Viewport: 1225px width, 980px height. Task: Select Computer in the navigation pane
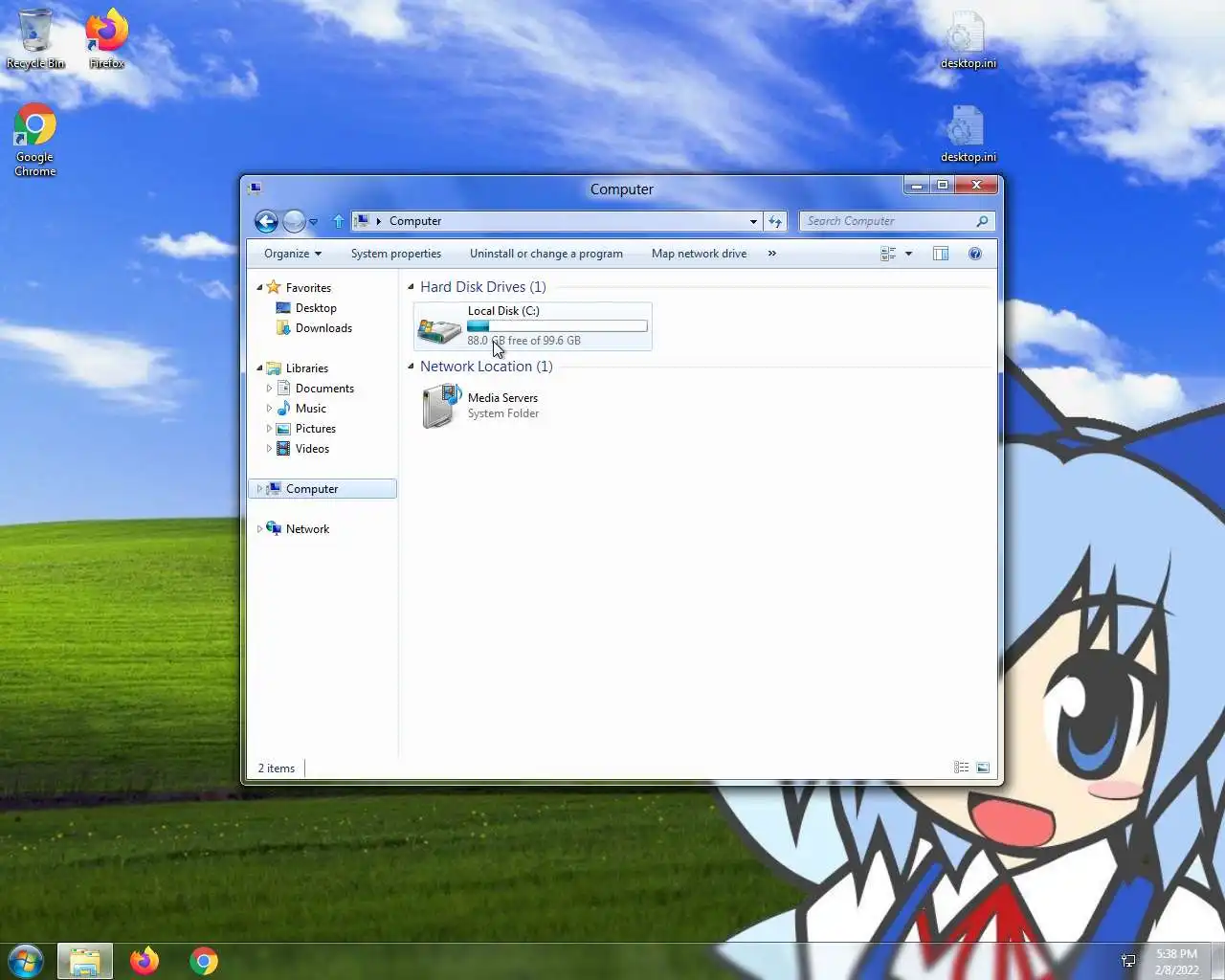312,489
